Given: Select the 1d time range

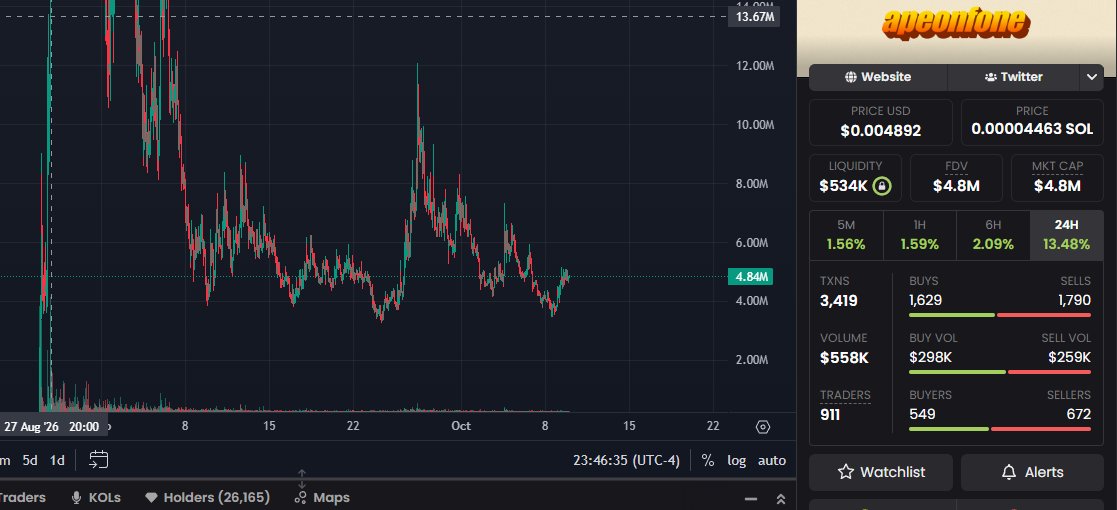Looking at the screenshot, I should point(57,460).
